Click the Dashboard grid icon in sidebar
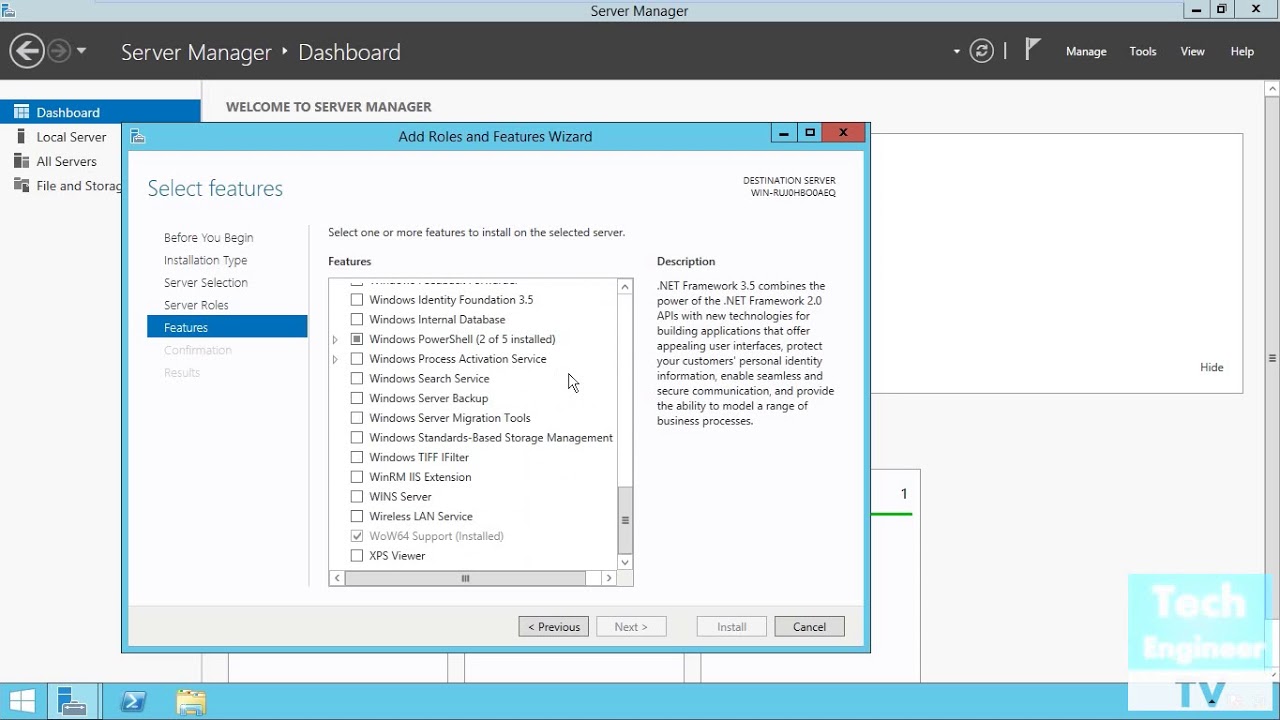Viewport: 1280px width, 720px height. point(21,112)
